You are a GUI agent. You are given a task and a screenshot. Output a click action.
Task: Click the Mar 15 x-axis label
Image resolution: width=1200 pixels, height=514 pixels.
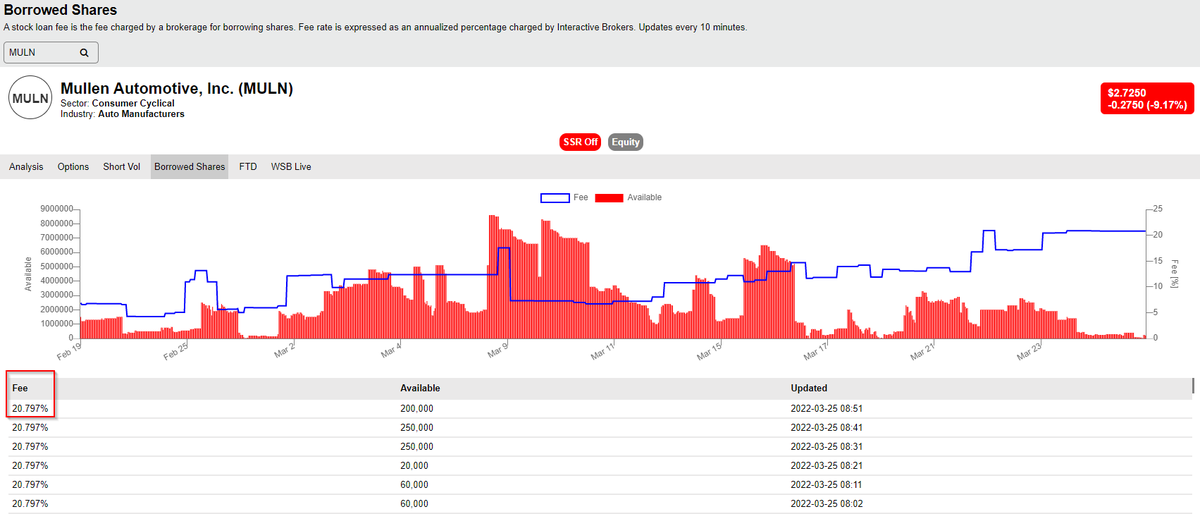coord(709,352)
